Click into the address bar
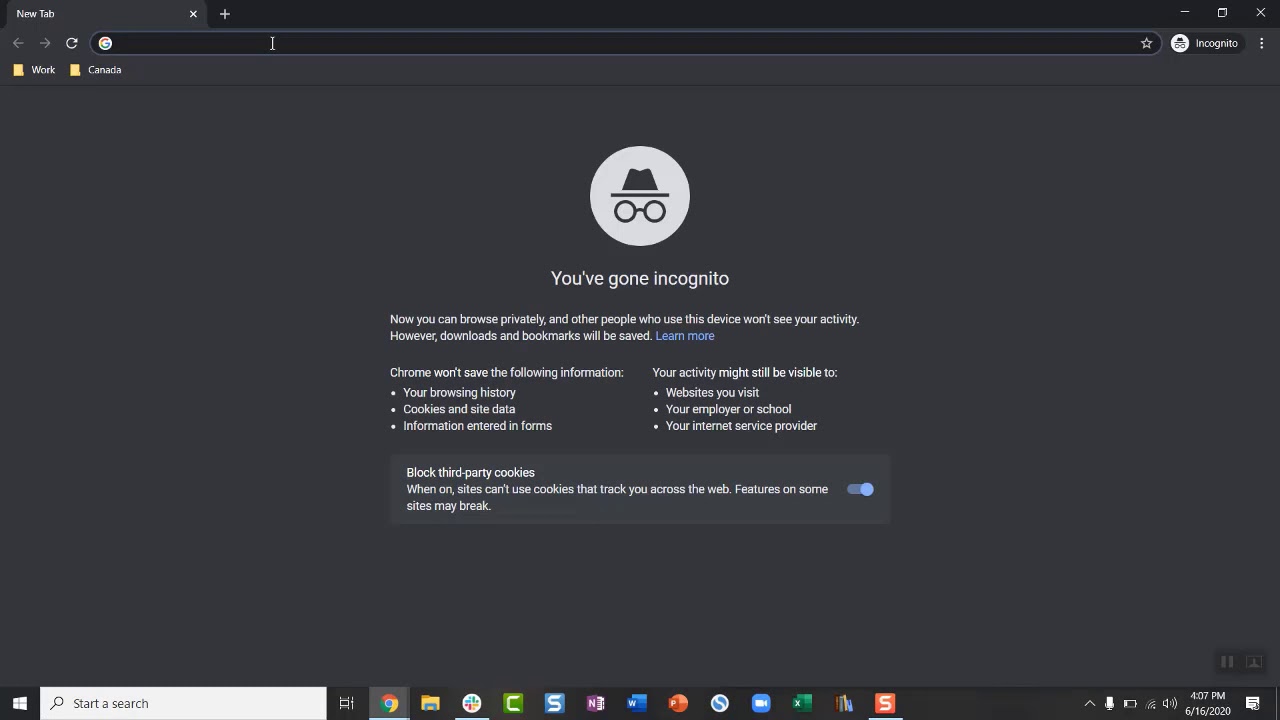1280x720 pixels. (625, 43)
